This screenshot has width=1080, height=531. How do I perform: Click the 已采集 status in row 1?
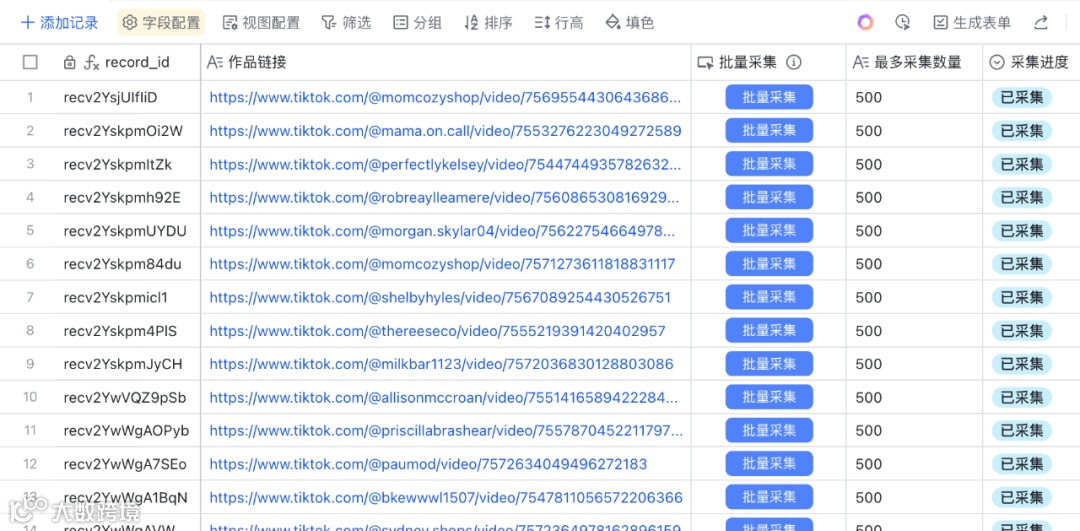(x=1021, y=98)
